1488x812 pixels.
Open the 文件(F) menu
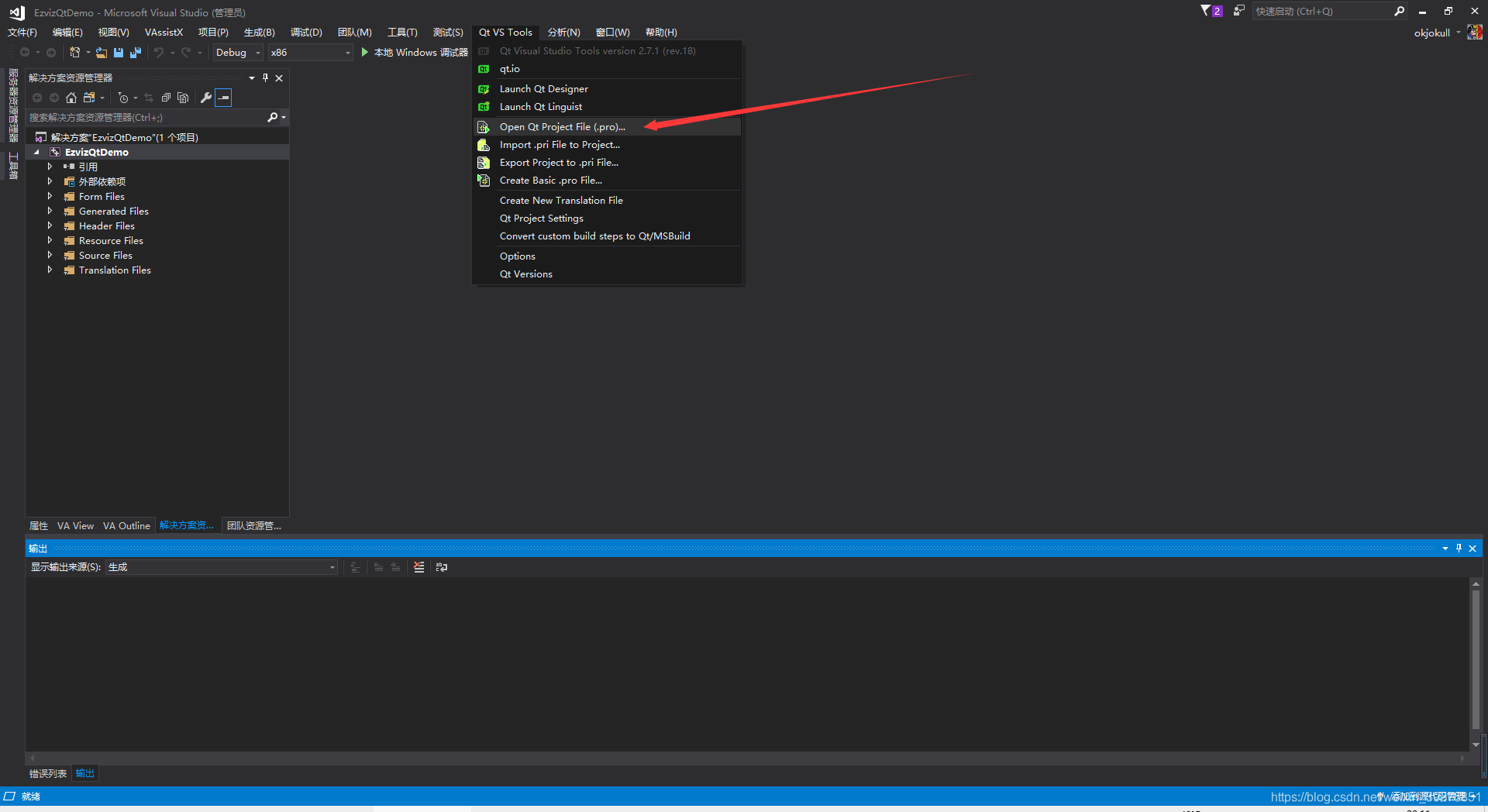[22, 33]
